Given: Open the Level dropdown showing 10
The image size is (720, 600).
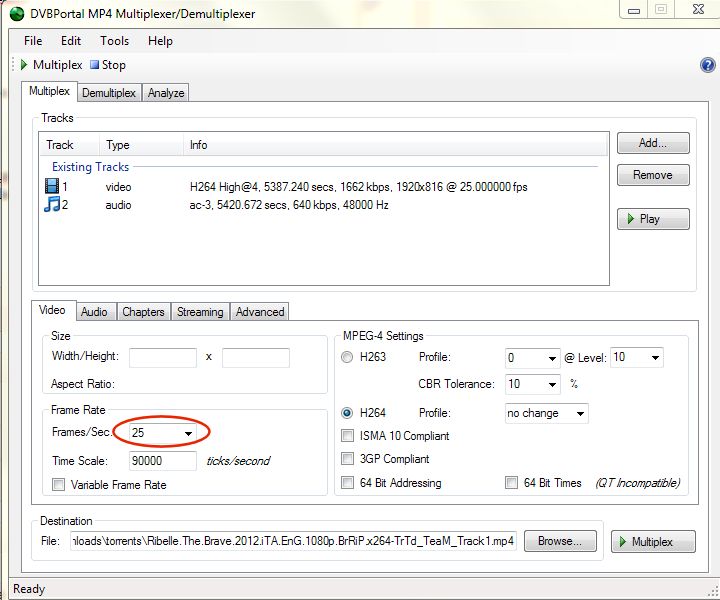Looking at the screenshot, I should (637, 357).
